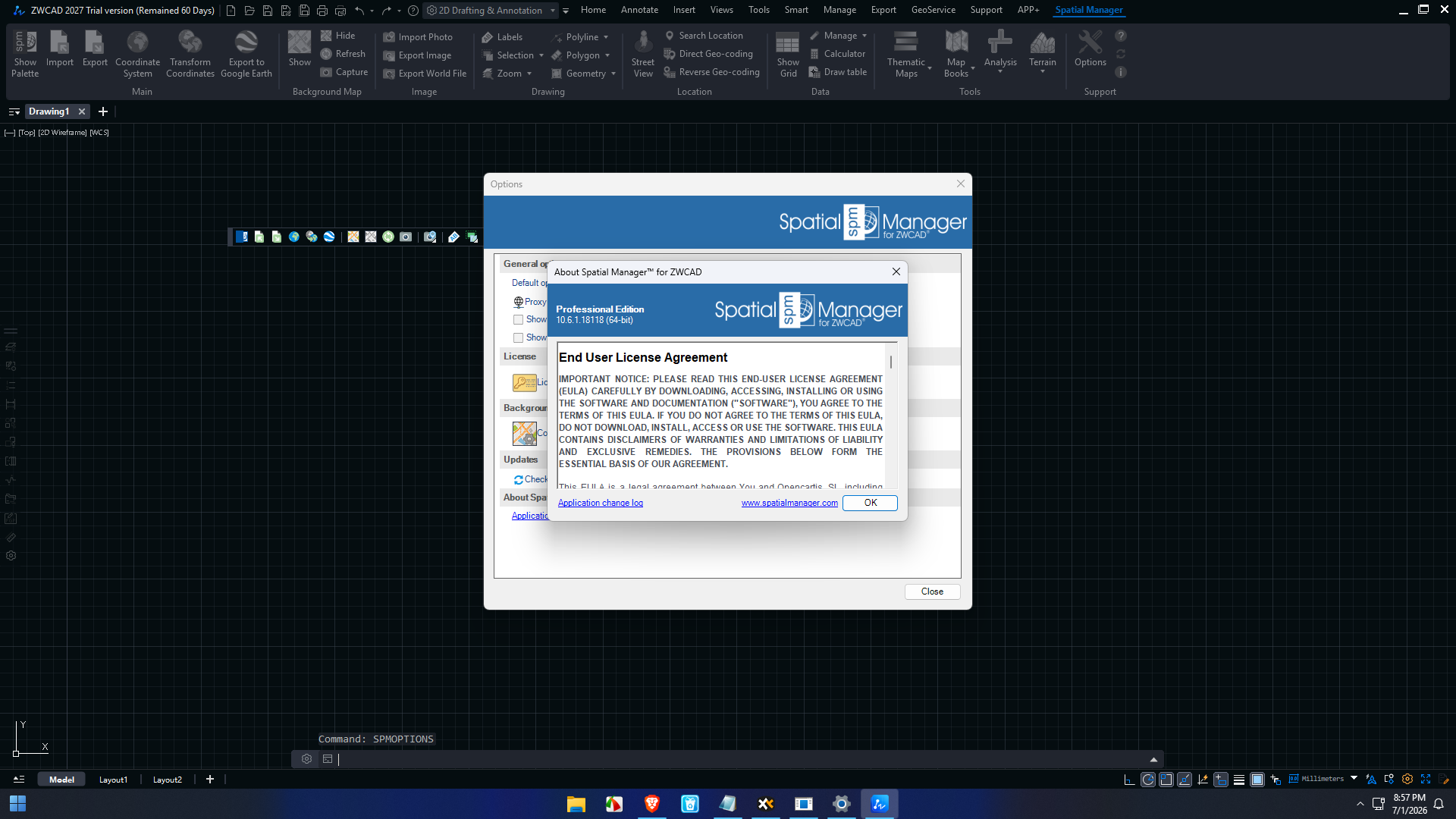
Task: Switch to Annotate ribbon tab
Action: (639, 10)
